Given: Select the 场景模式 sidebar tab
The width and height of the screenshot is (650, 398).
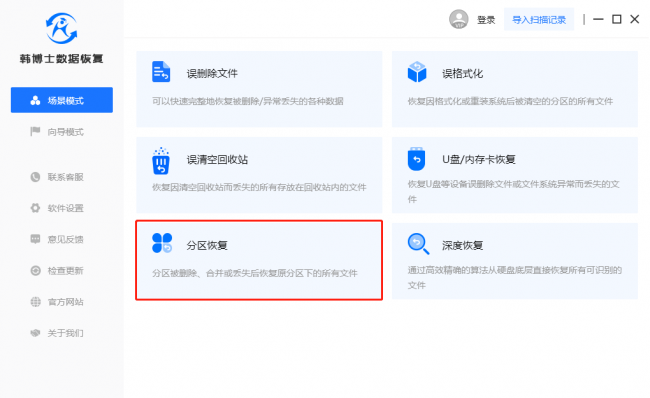Looking at the screenshot, I should (62, 100).
